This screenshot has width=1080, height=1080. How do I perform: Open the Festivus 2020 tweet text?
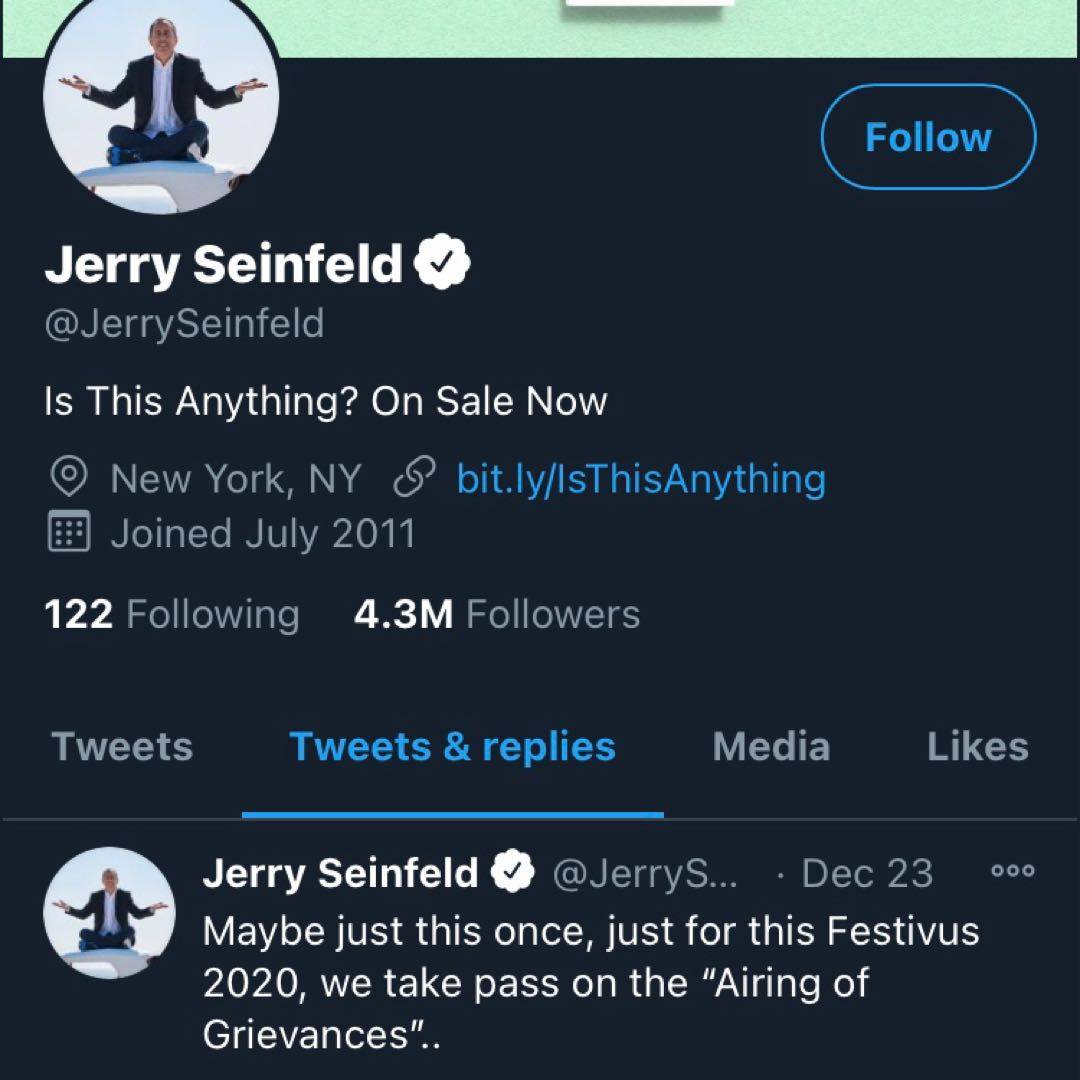tap(590, 980)
